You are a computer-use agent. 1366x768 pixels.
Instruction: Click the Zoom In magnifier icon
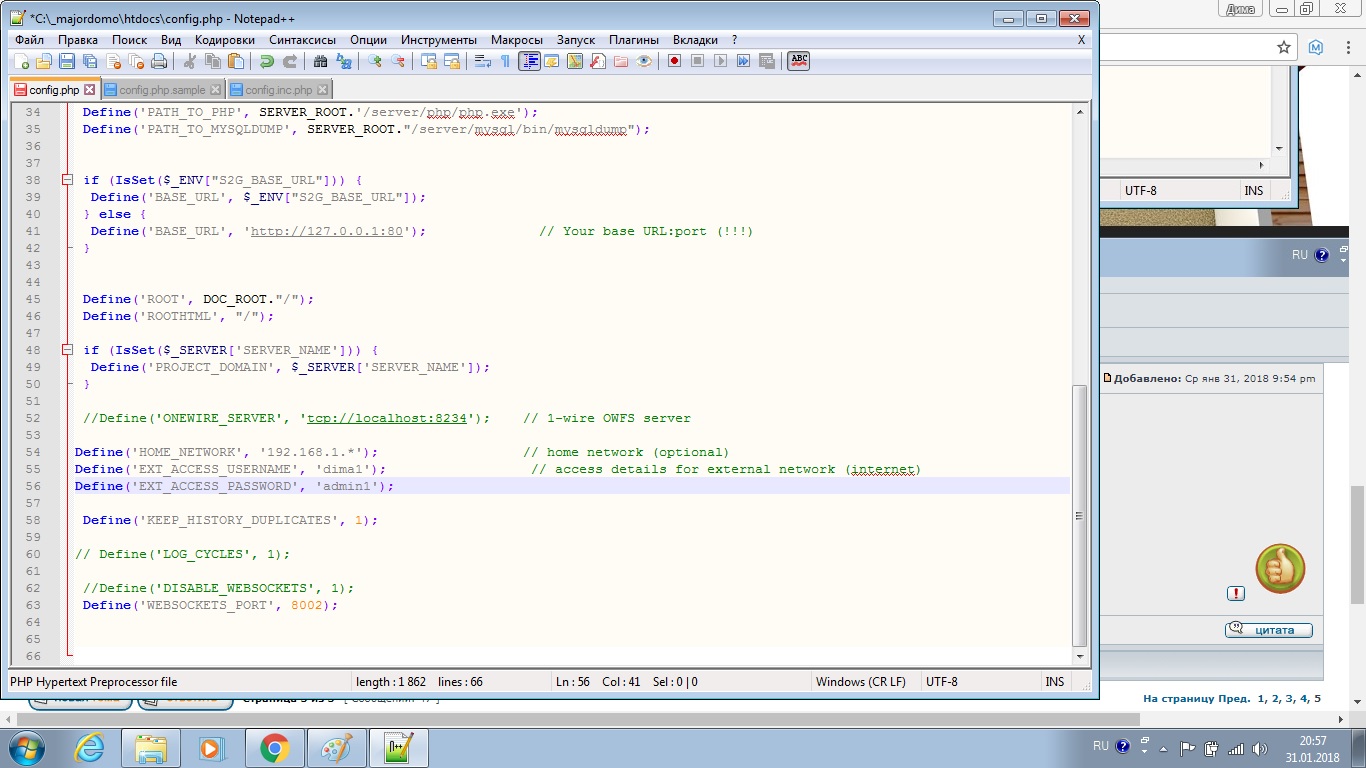coord(375,61)
